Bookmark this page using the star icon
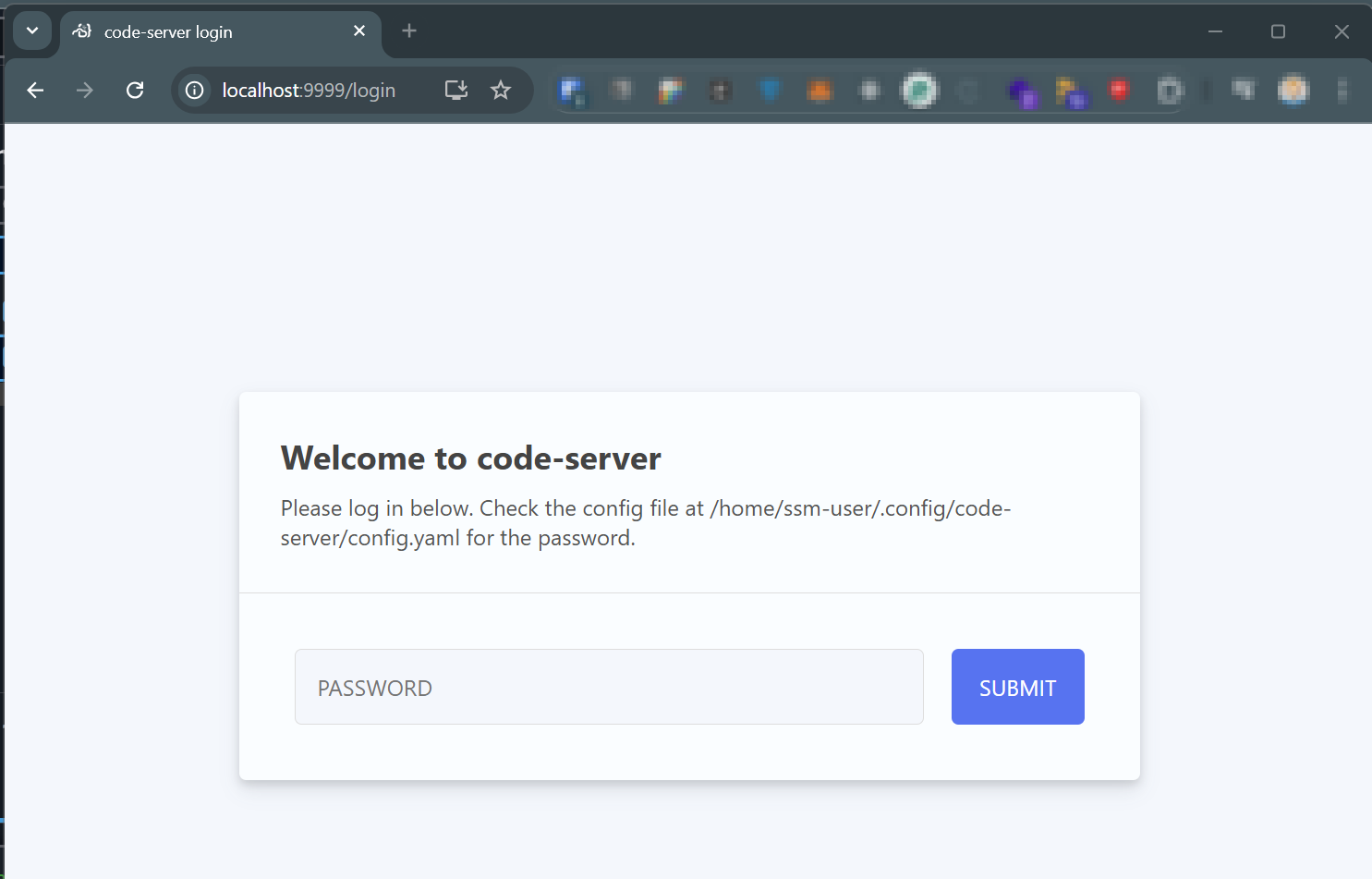1372x879 pixels. click(x=501, y=90)
